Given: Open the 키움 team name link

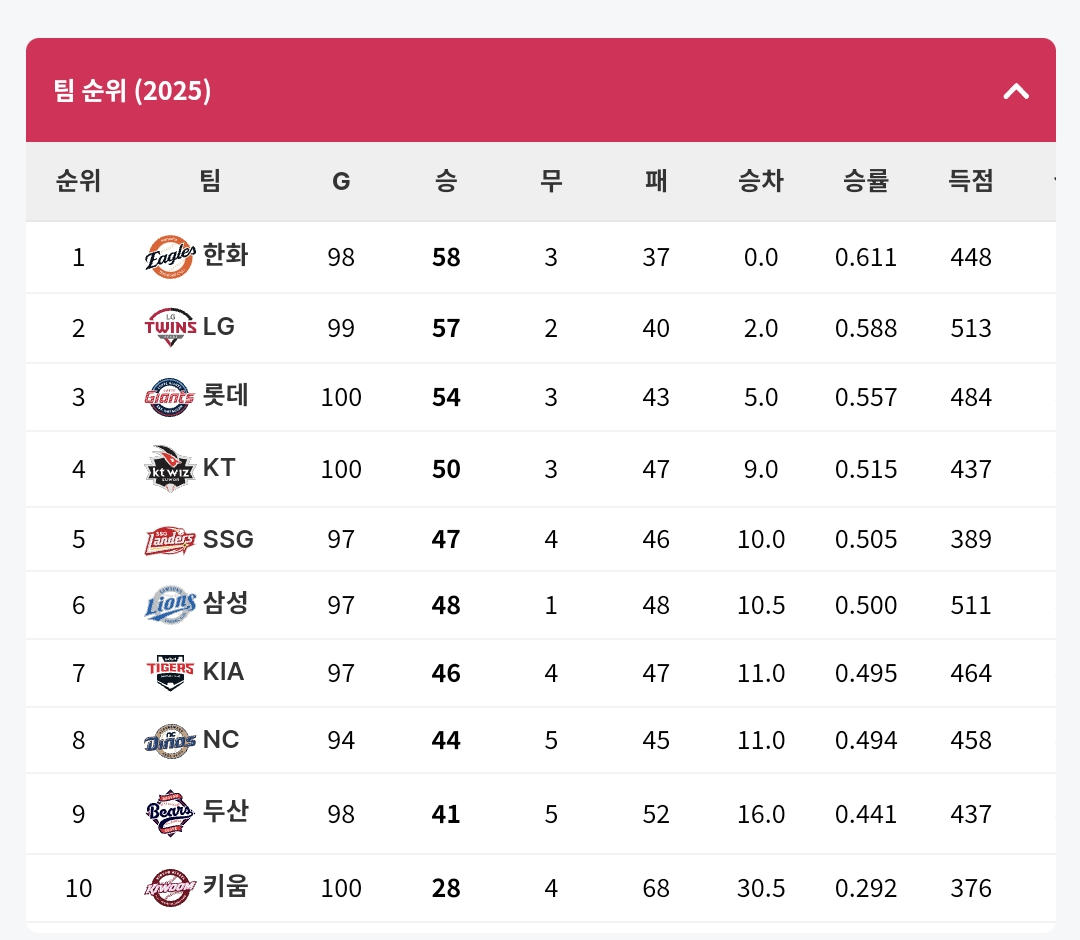Looking at the screenshot, I should [x=225, y=887].
